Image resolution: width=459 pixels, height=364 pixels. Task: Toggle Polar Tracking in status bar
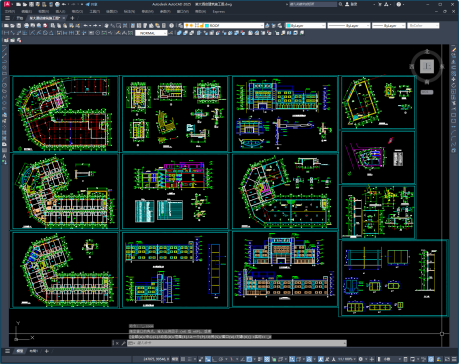click(x=221, y=359)
